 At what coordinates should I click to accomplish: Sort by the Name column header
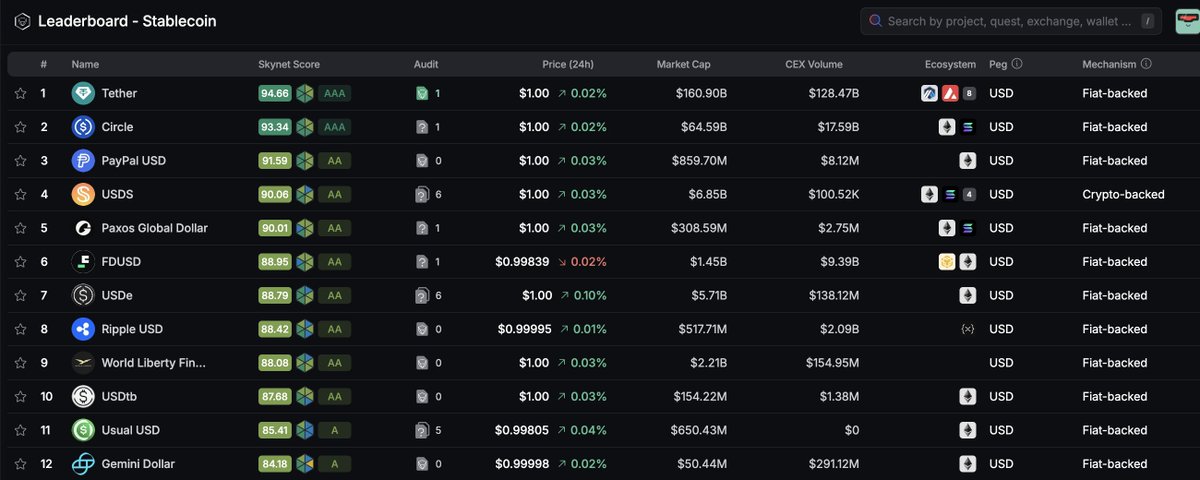[x=86, y=64]
